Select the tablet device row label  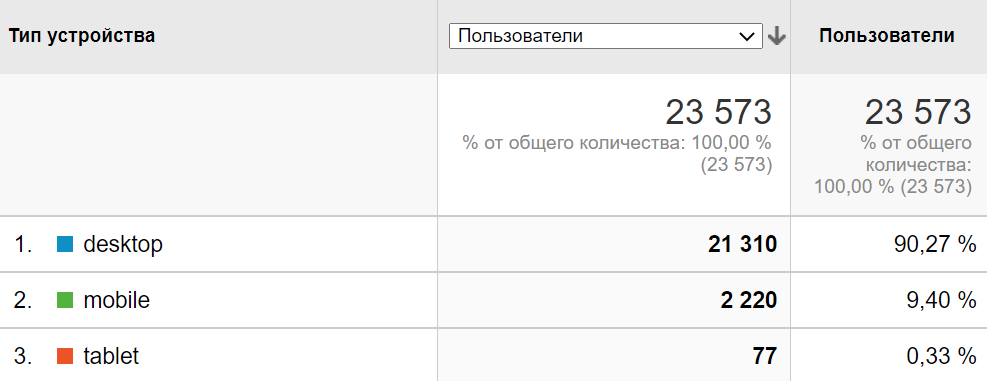click(111, 356)
